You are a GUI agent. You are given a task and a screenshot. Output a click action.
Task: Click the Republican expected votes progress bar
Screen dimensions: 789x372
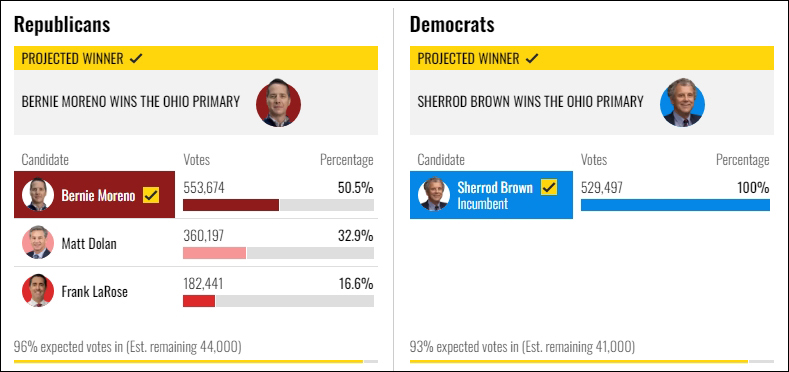pos(196,361)
